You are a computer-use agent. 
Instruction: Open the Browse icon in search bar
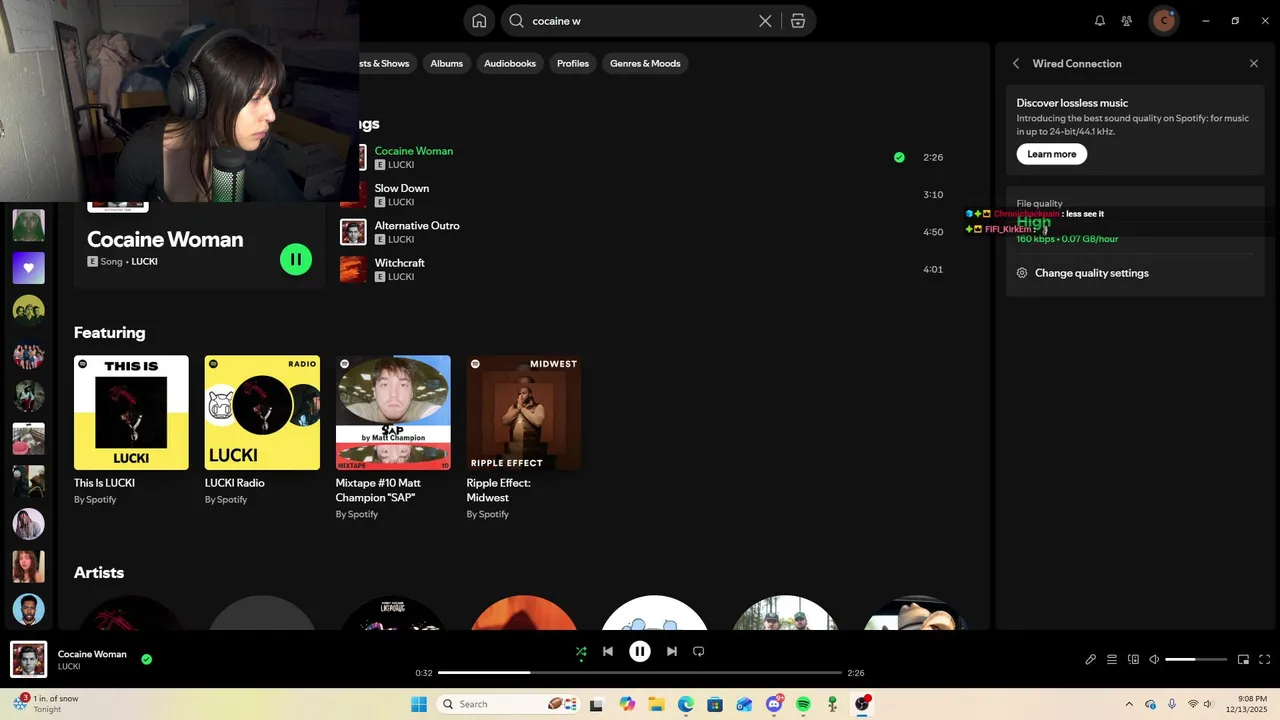pos(798,21)
